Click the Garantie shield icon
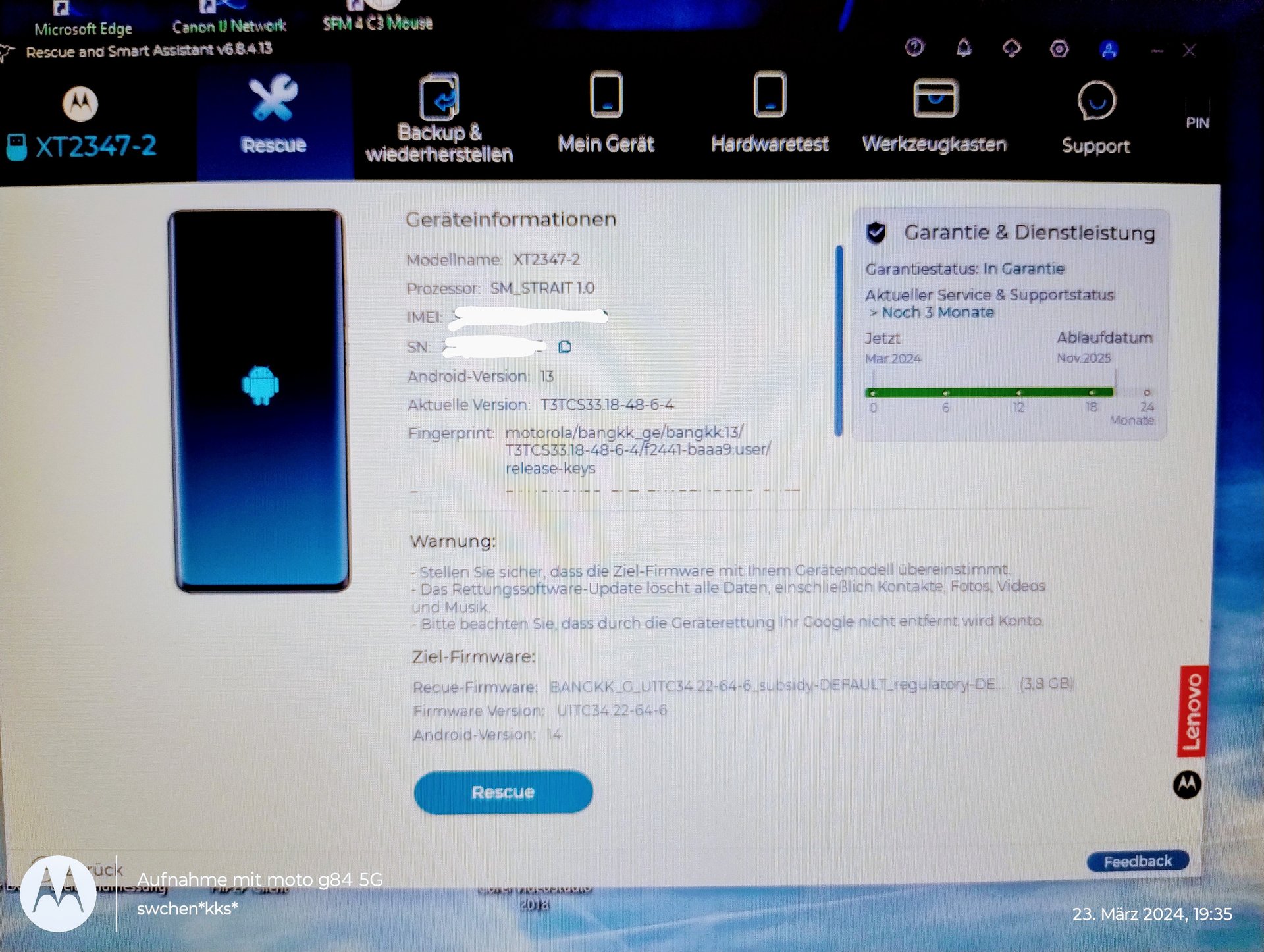 click(876, 232)
